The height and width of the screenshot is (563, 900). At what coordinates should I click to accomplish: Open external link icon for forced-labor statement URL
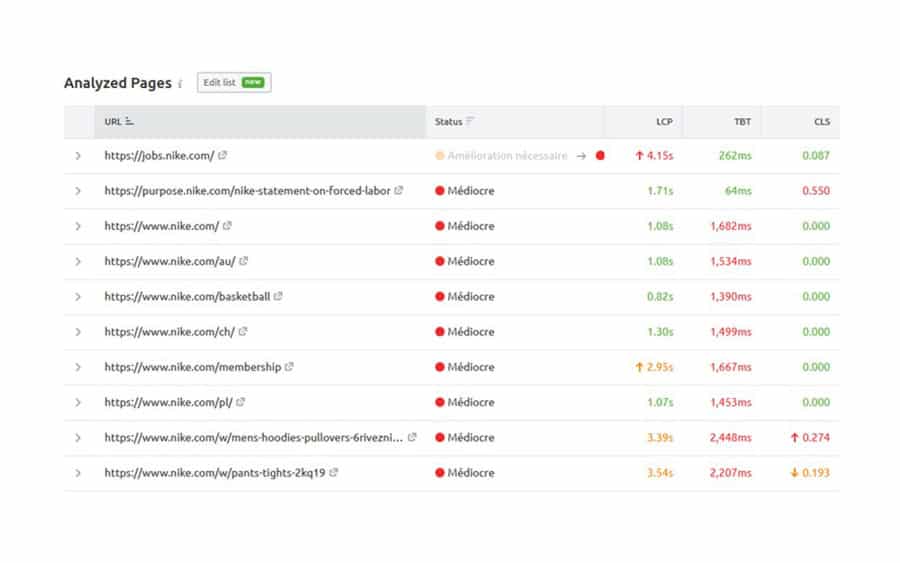399,190
